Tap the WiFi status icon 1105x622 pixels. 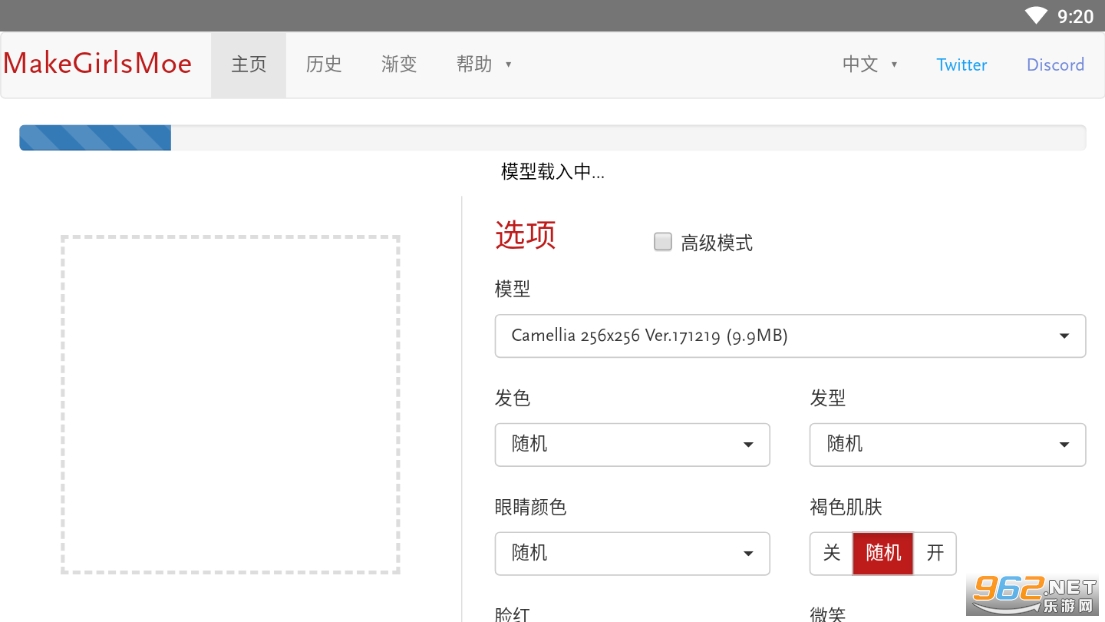(x=1035, y=16)
